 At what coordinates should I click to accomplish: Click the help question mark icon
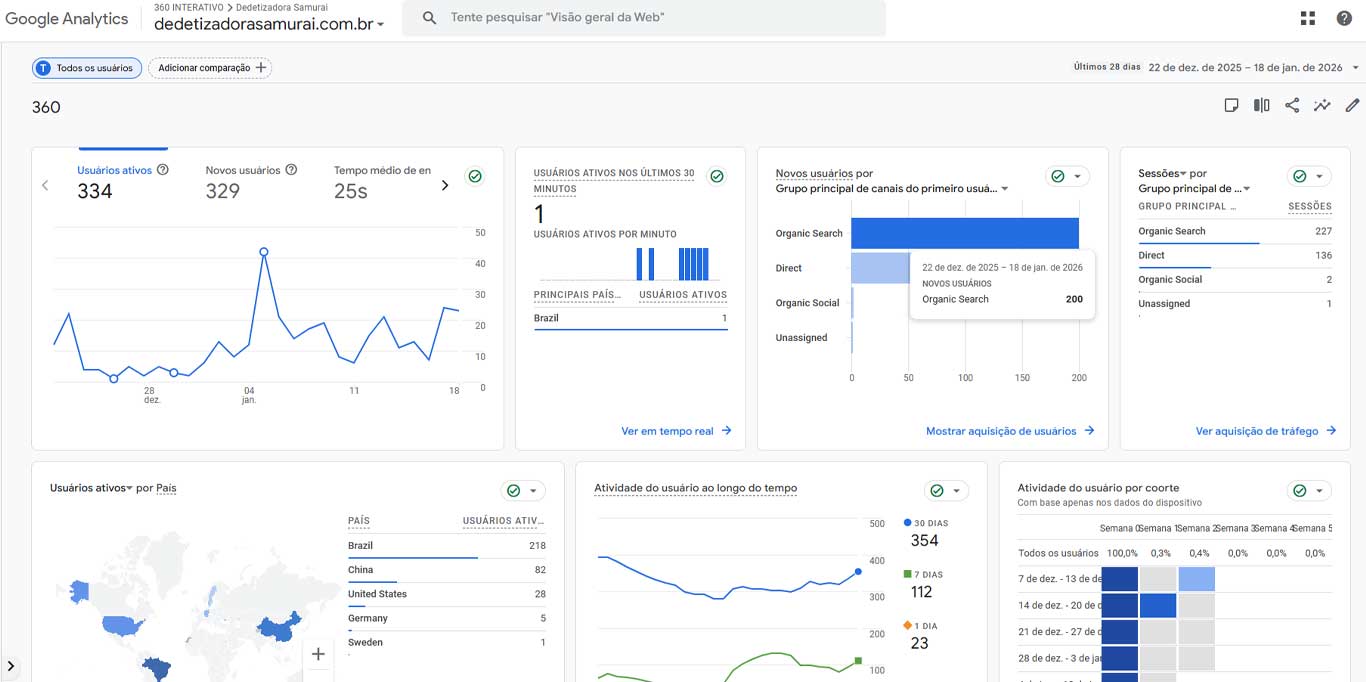(x=1344, y=18)
